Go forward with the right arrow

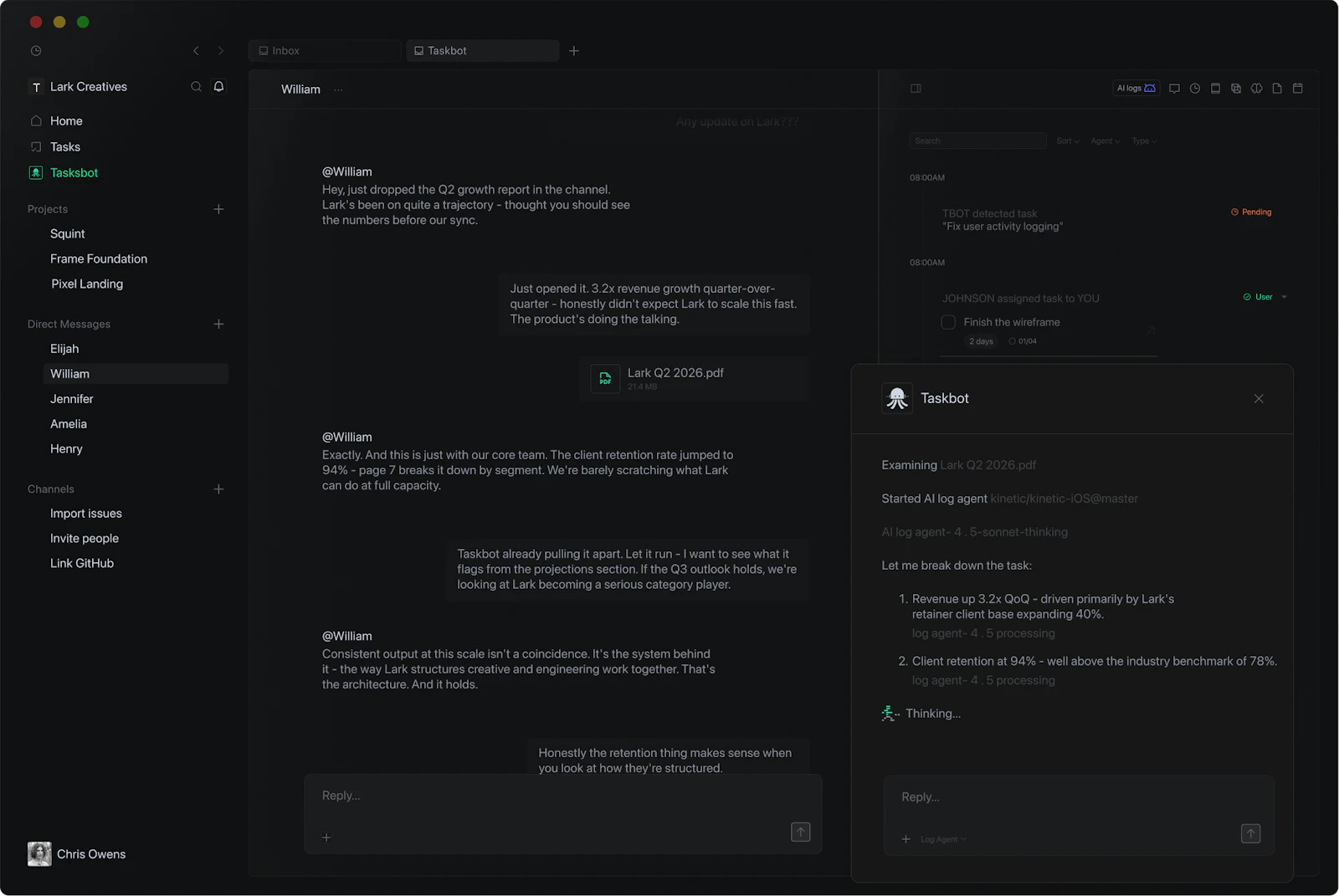[221, 51]
